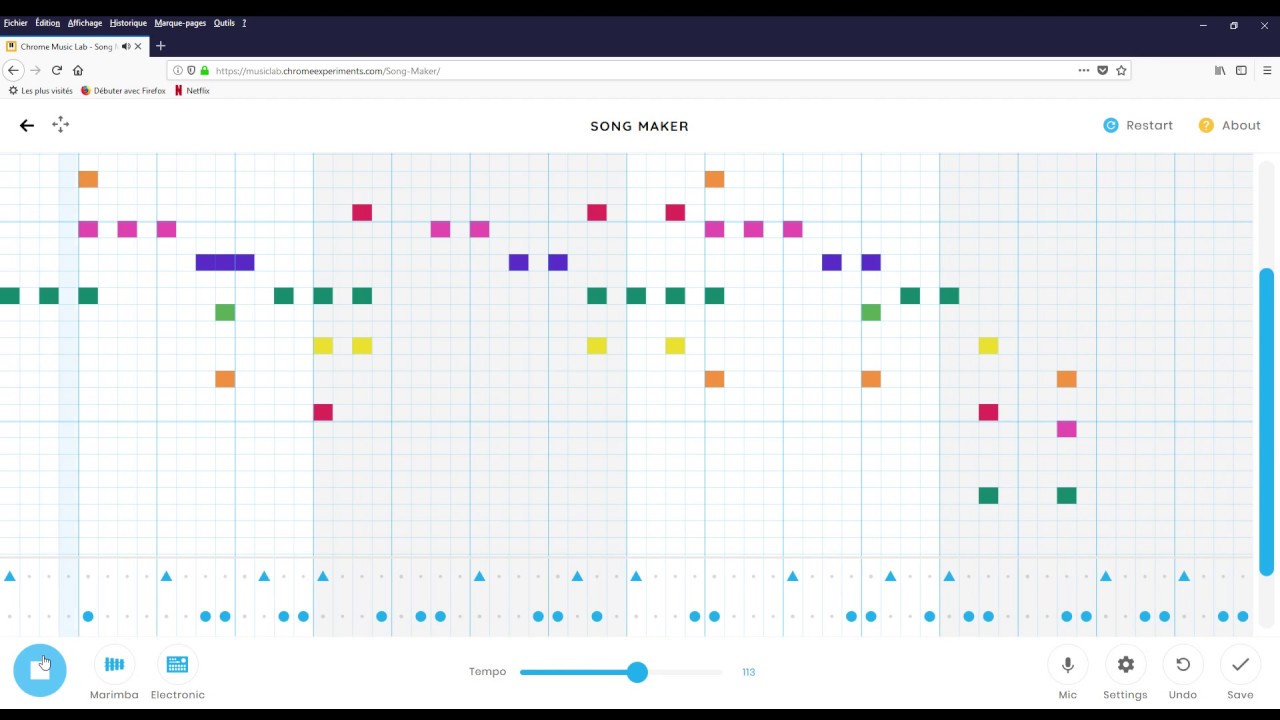Undo the last note change
Screen dimensions: 1280x720
pyautogui.click(x=1182, y=665)
